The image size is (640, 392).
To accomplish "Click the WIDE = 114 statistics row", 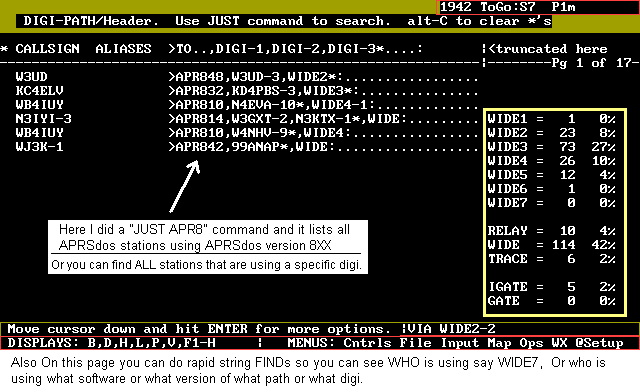I will click(x=551, y=245).
